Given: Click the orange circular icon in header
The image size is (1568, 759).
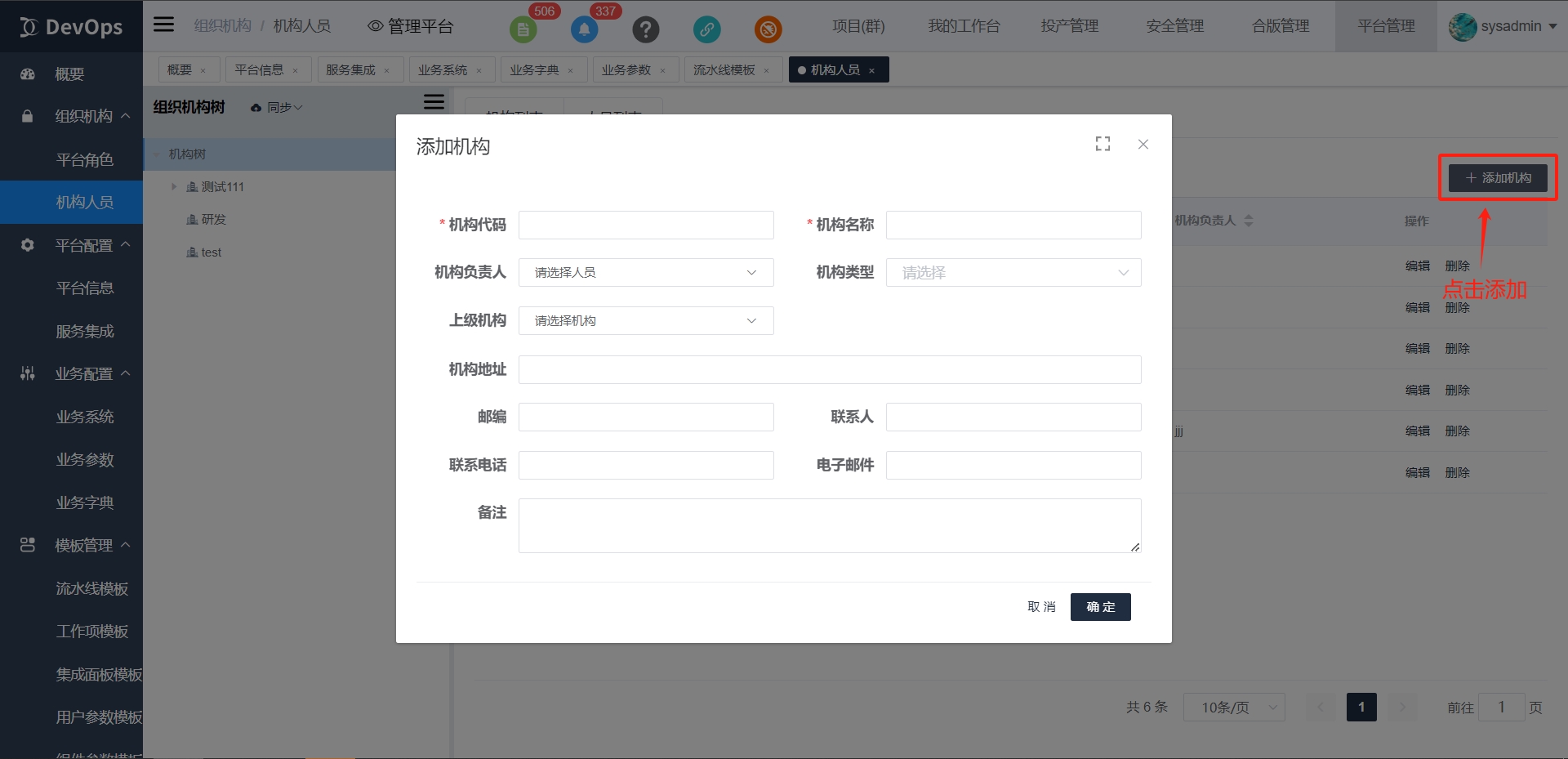Looking at the screenshot, I should (x=768, y=30).
